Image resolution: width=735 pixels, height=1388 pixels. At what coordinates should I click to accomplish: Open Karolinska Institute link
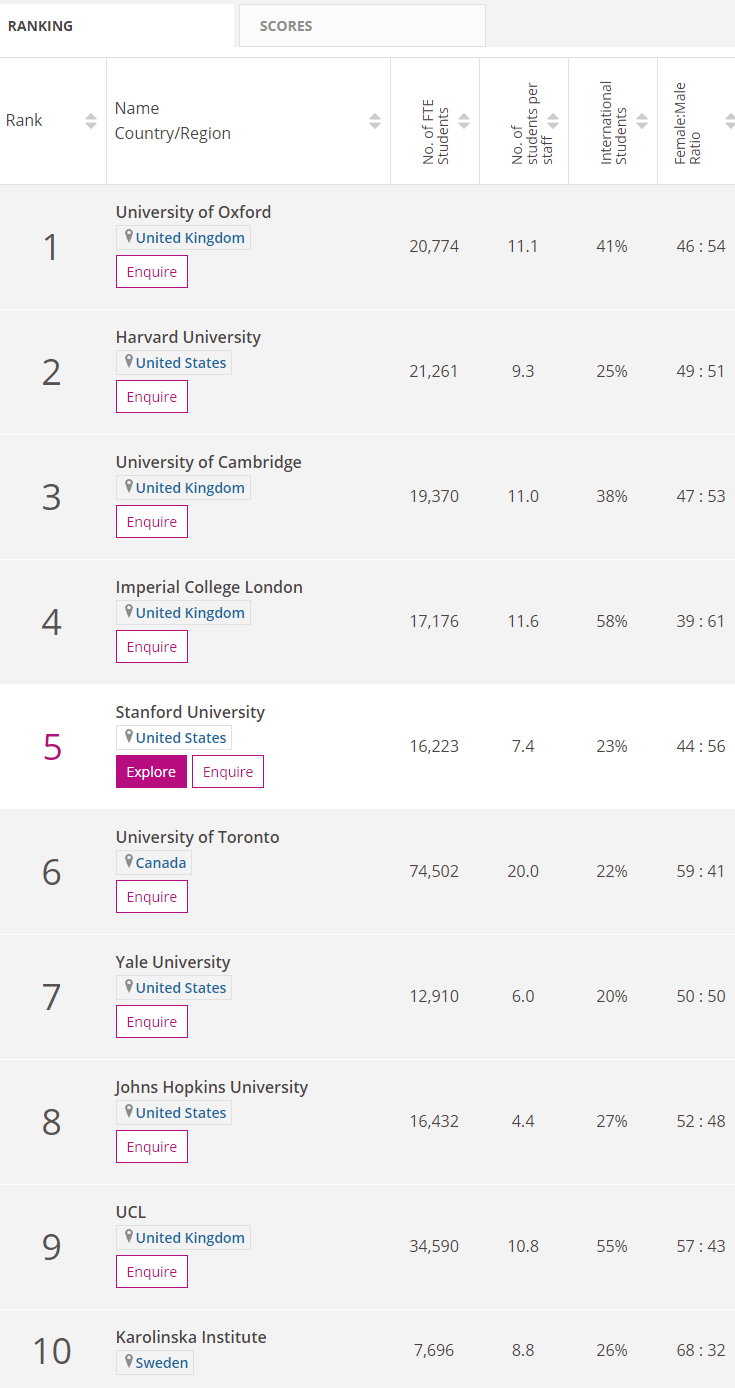[x=191, y=1337]
